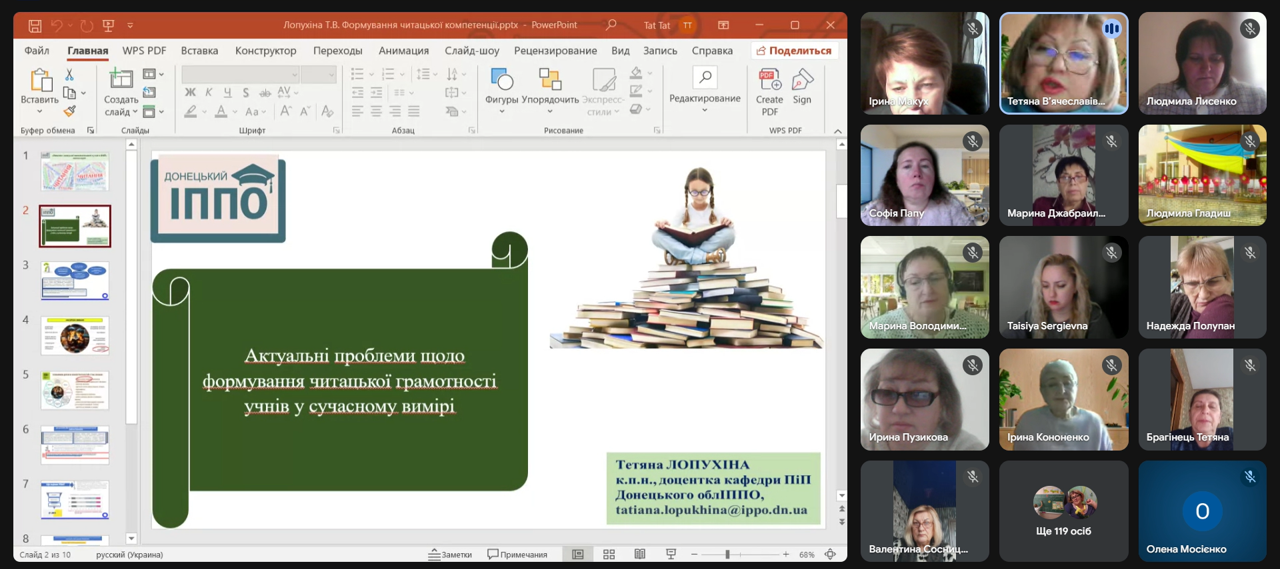
Task: Toggle the Заметки notes pane
Action: click(450, 554)
